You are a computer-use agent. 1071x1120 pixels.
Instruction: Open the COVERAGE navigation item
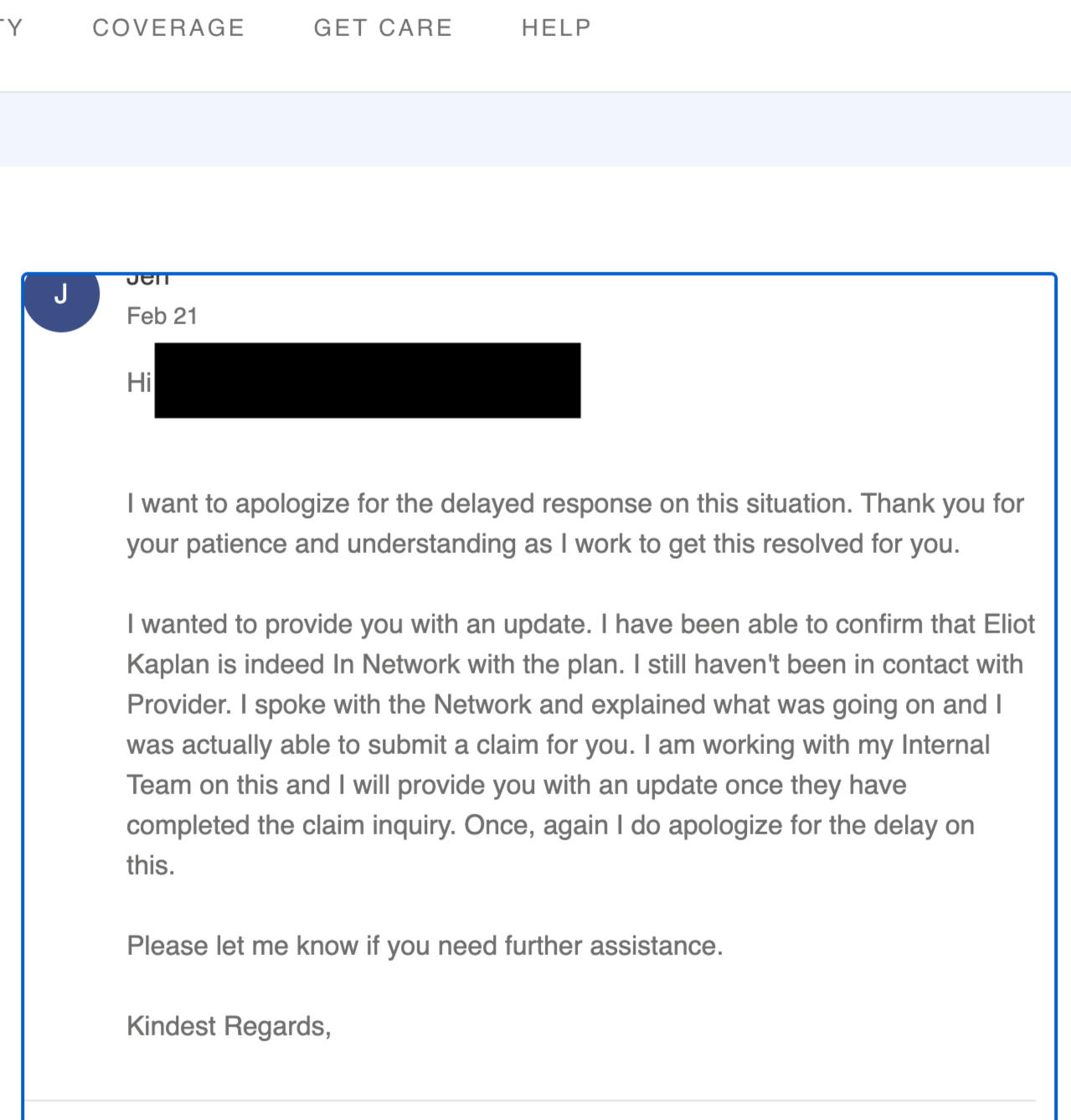(x=167, y=27)
